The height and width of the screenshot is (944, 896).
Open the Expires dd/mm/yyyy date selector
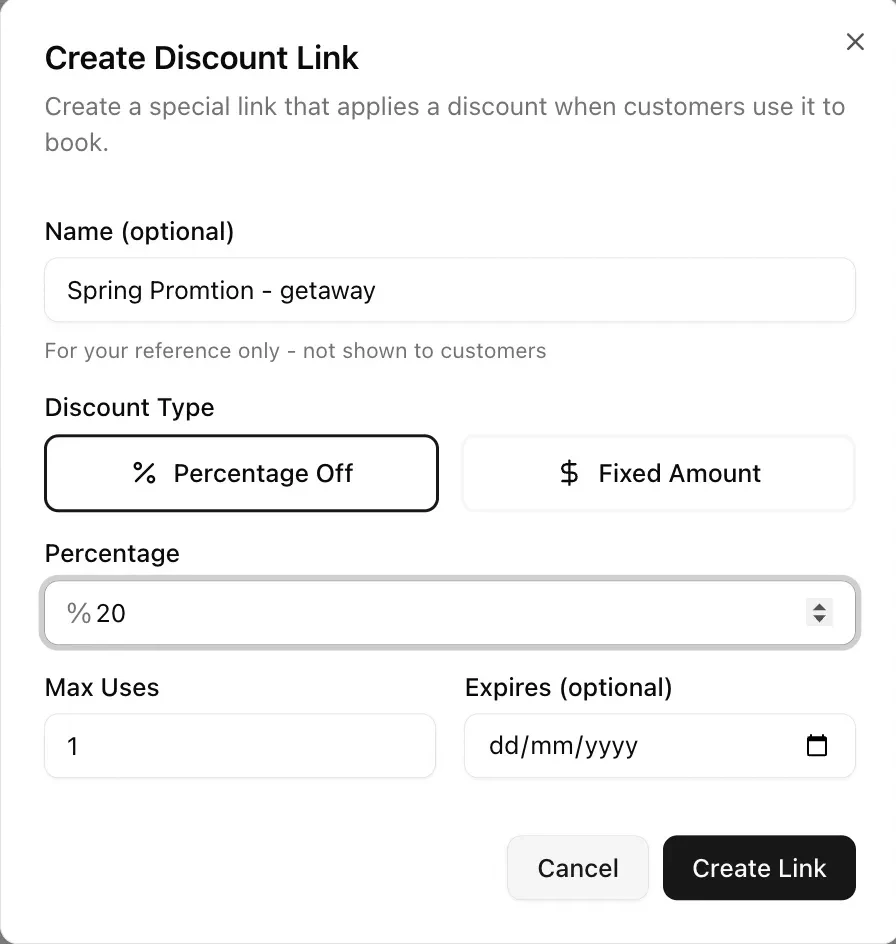660,745
